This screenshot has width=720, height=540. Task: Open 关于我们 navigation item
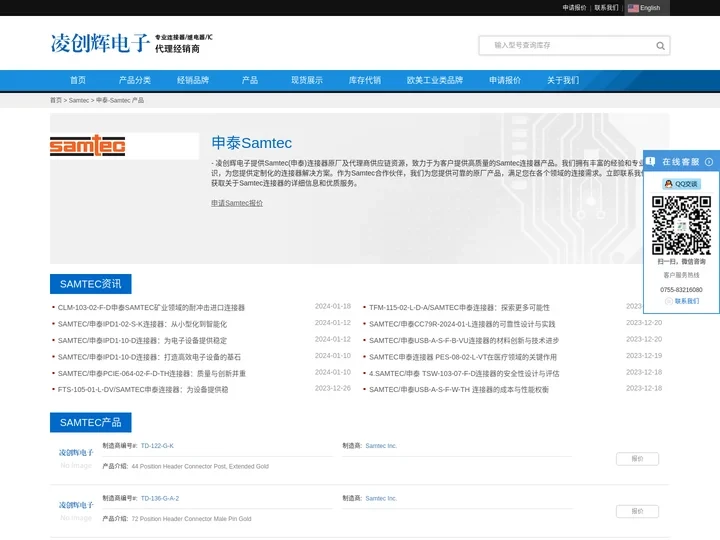click(562, 80)
